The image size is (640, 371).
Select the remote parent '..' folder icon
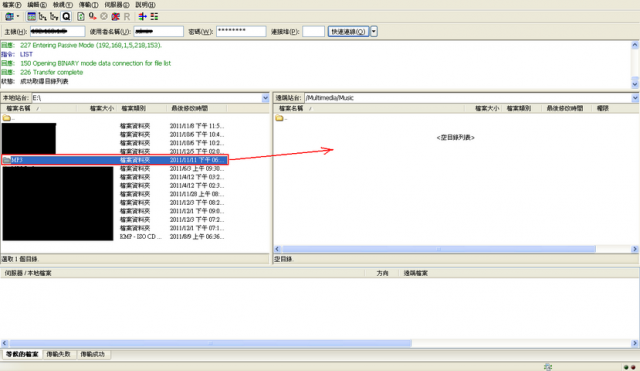[x=279, y=118]
